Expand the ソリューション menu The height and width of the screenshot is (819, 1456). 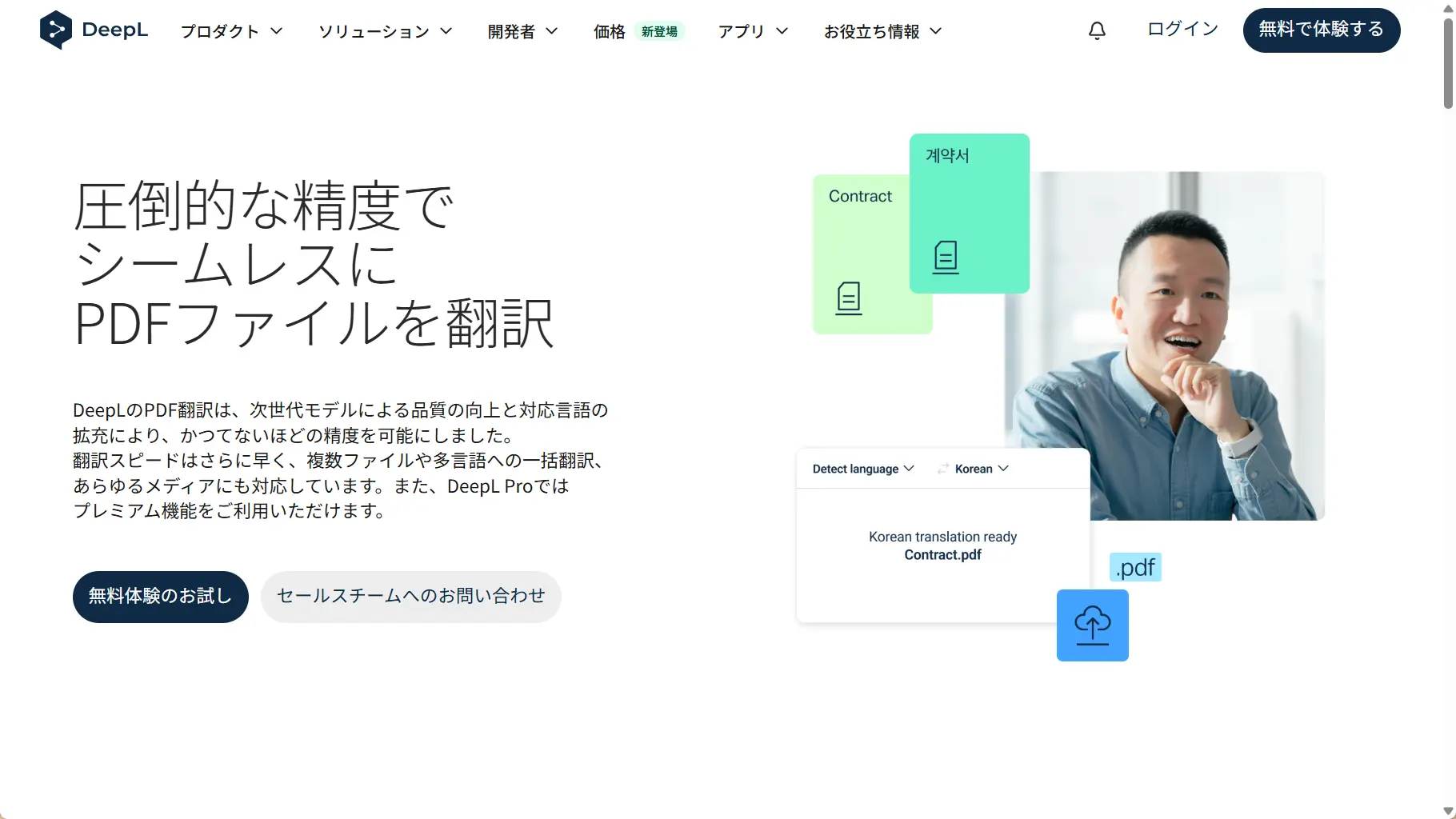pos(386,31)
